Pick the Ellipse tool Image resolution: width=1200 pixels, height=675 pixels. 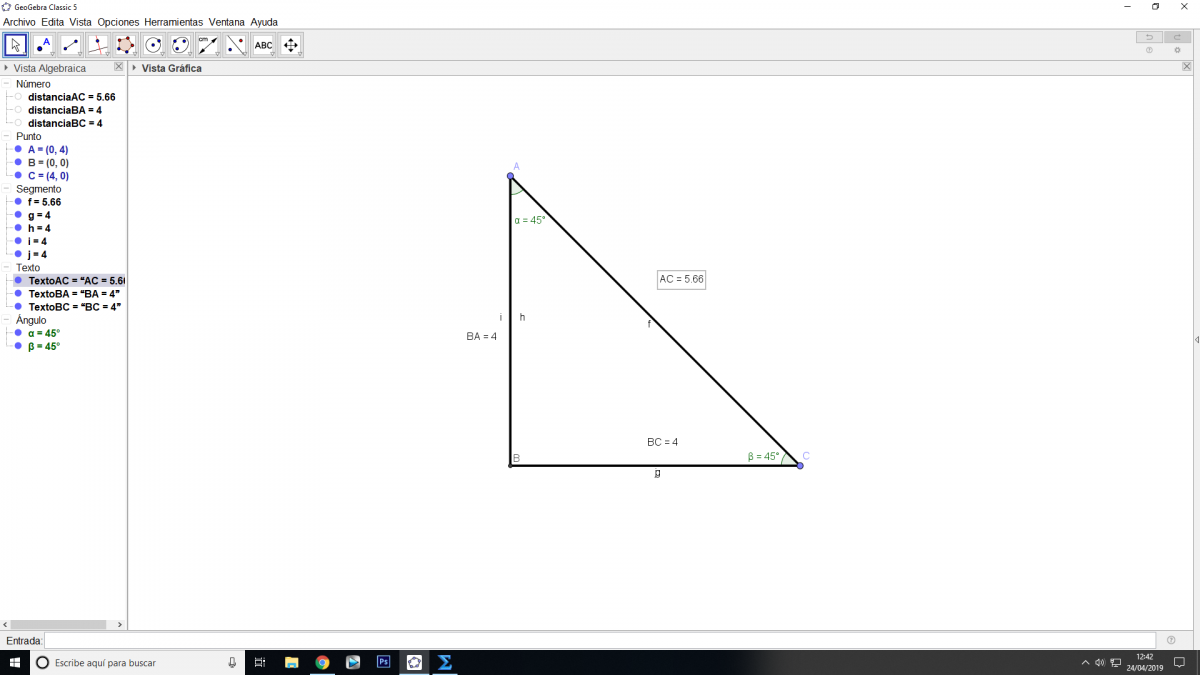180,45
